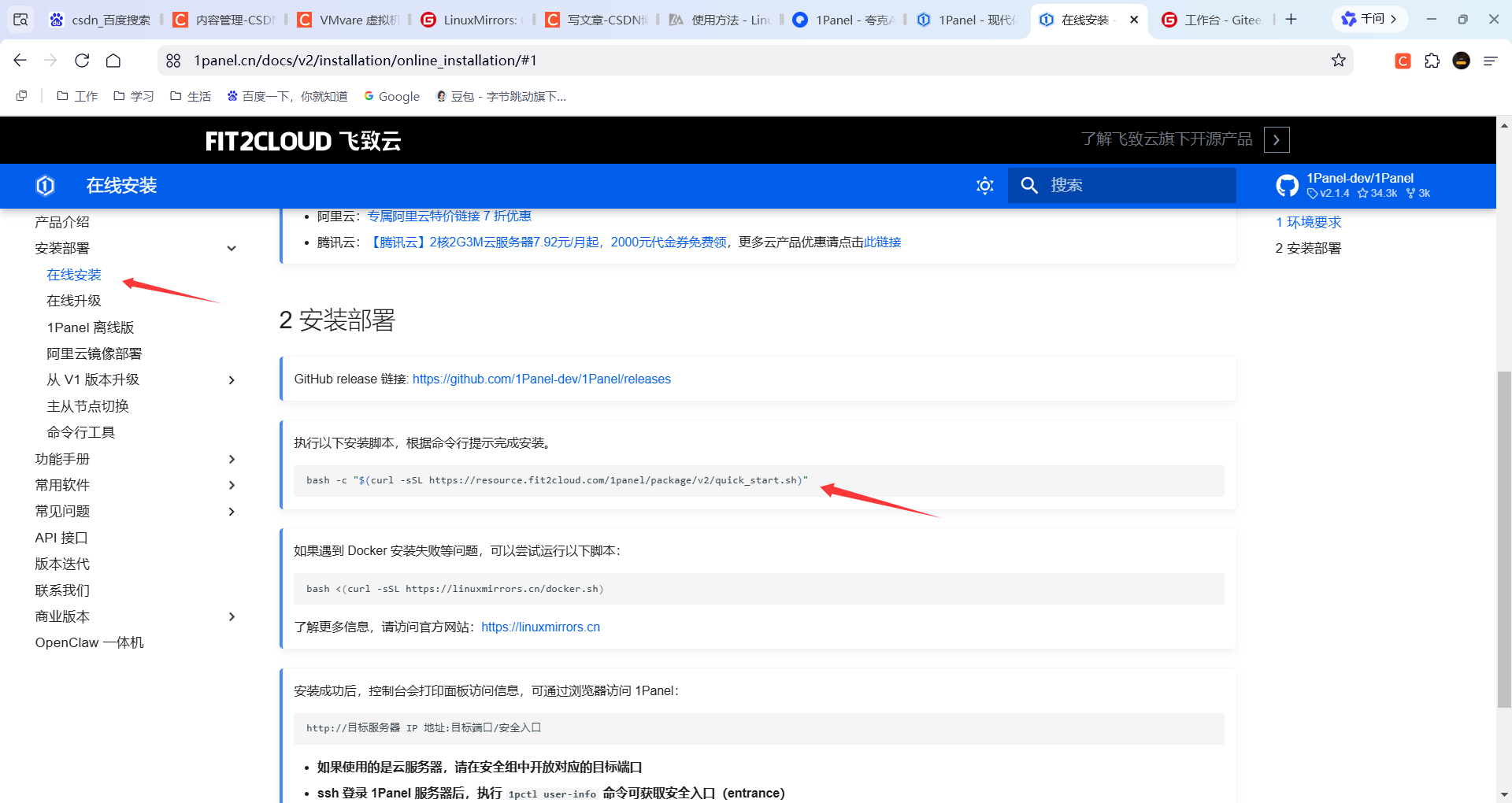The width and height of the screenshot is (1512, 803).
Task: Open the CSDN extension icon
Action: (x=1403, y=61)
